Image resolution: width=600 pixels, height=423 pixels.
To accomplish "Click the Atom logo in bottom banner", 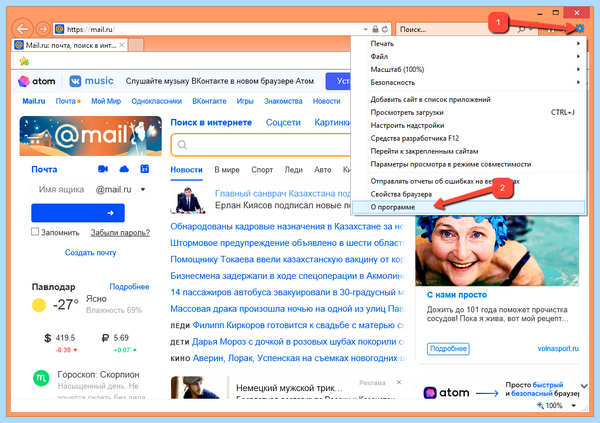I will click(x=446, y=393).
